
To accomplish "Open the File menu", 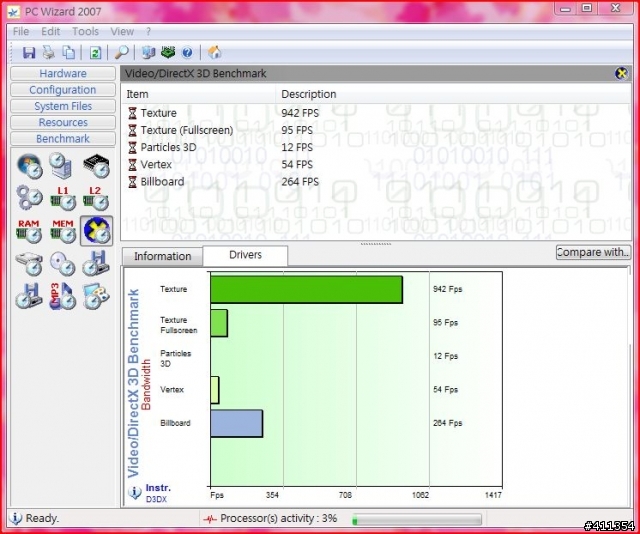I will pyautogui.click(x=21, y=31).
